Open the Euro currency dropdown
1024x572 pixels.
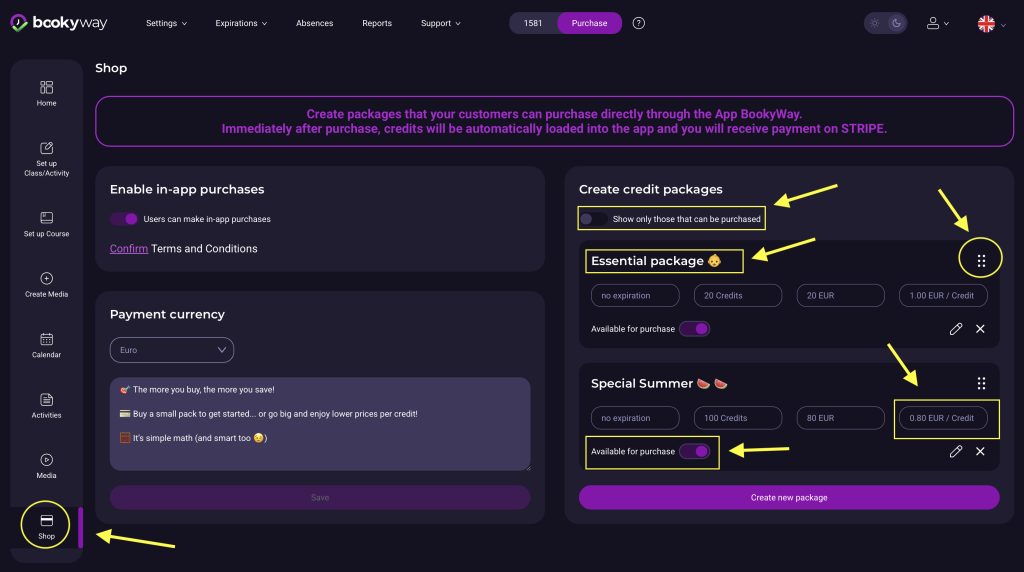point(171,350)
